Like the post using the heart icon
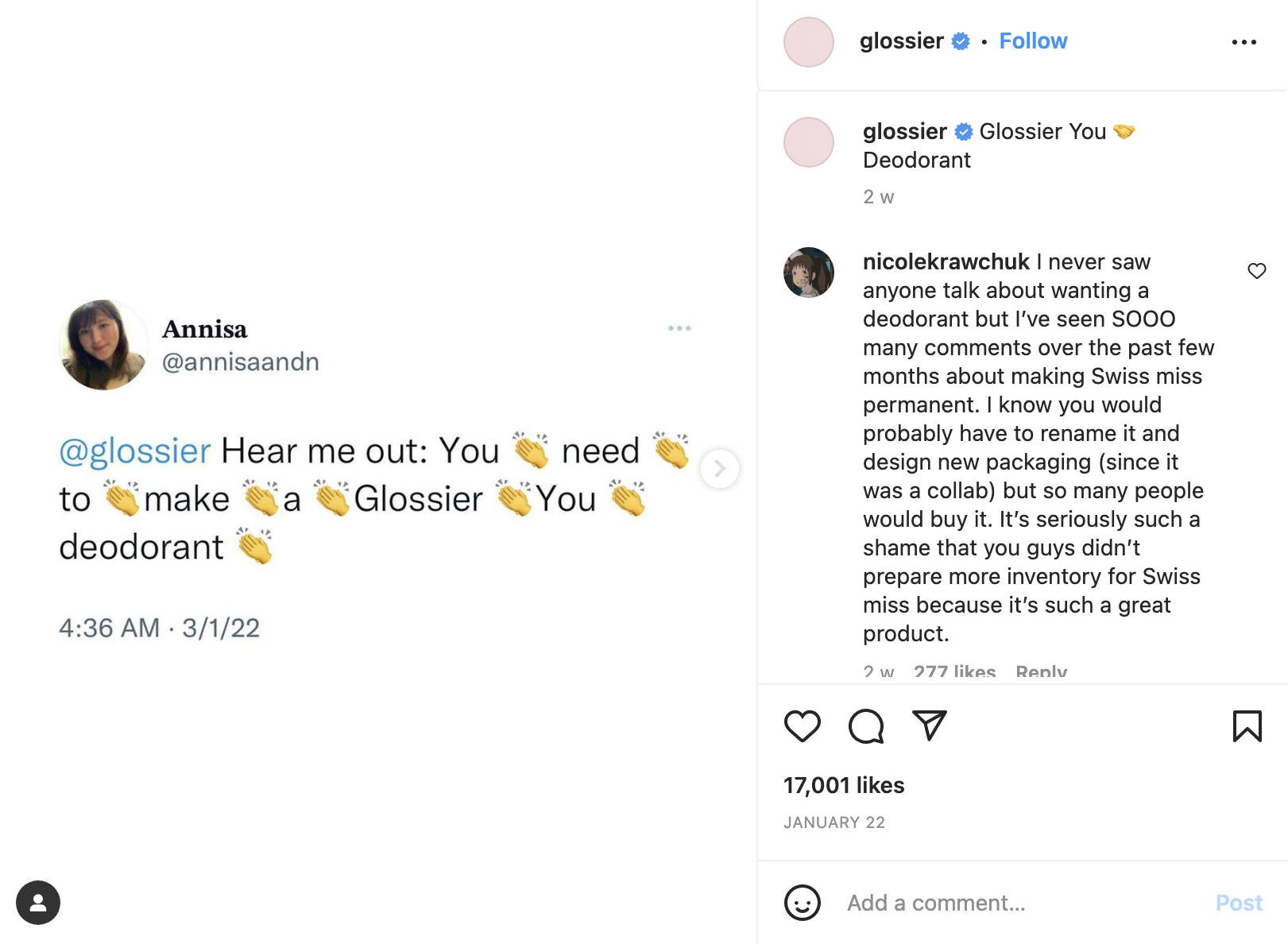 pyautogui.click(x=802, y=725)
